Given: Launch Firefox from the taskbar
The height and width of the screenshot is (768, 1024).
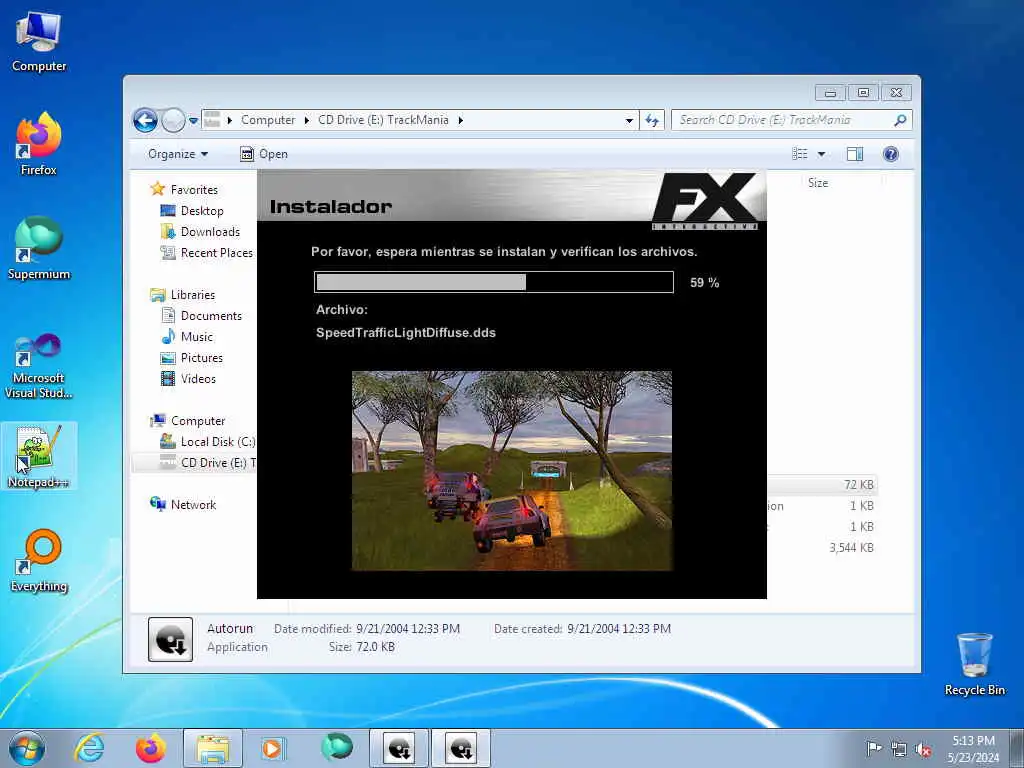Looking at the screenshot, I should (x=150, y=748).
